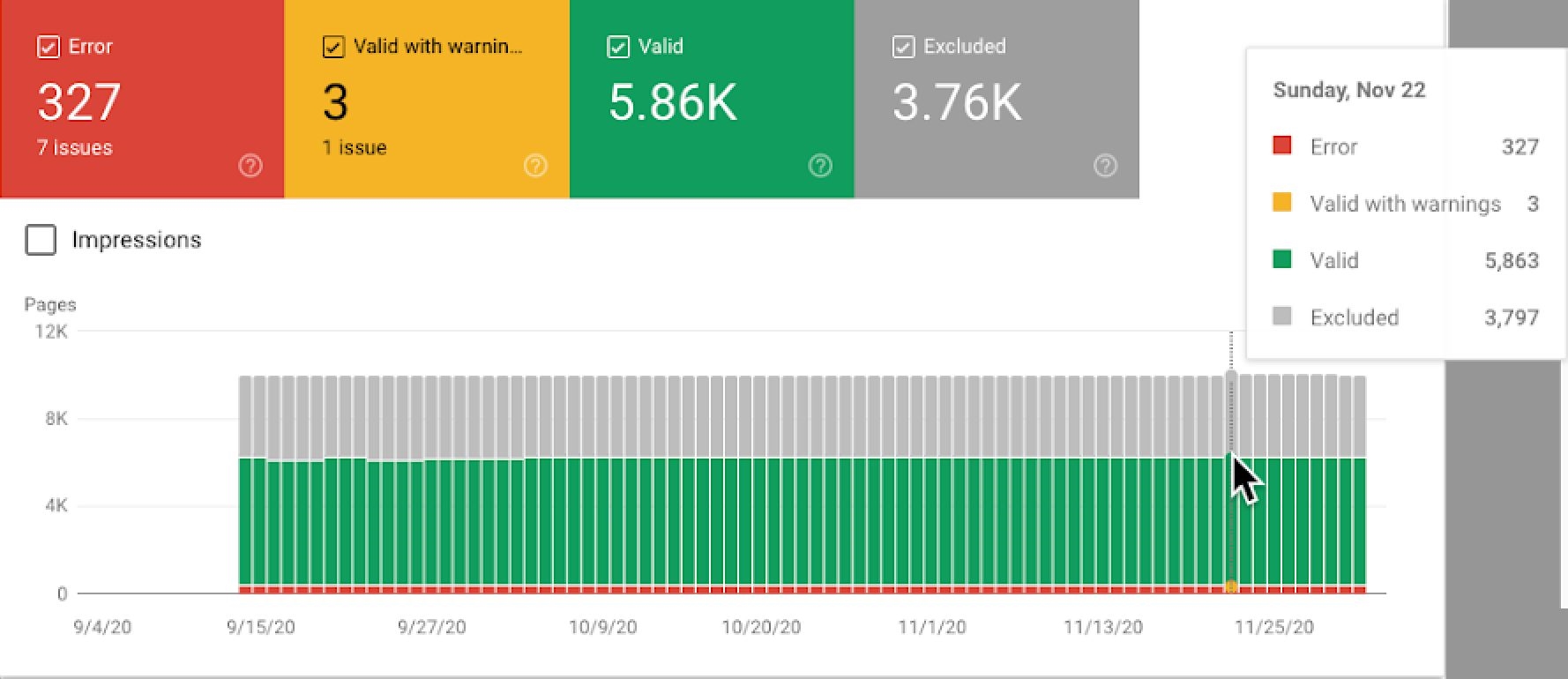Image resolution: width=1568 pixels, height=679 pixels.
Task: Click red Error swatch in tooltip legend
Action: click(x=1282, y=145)
